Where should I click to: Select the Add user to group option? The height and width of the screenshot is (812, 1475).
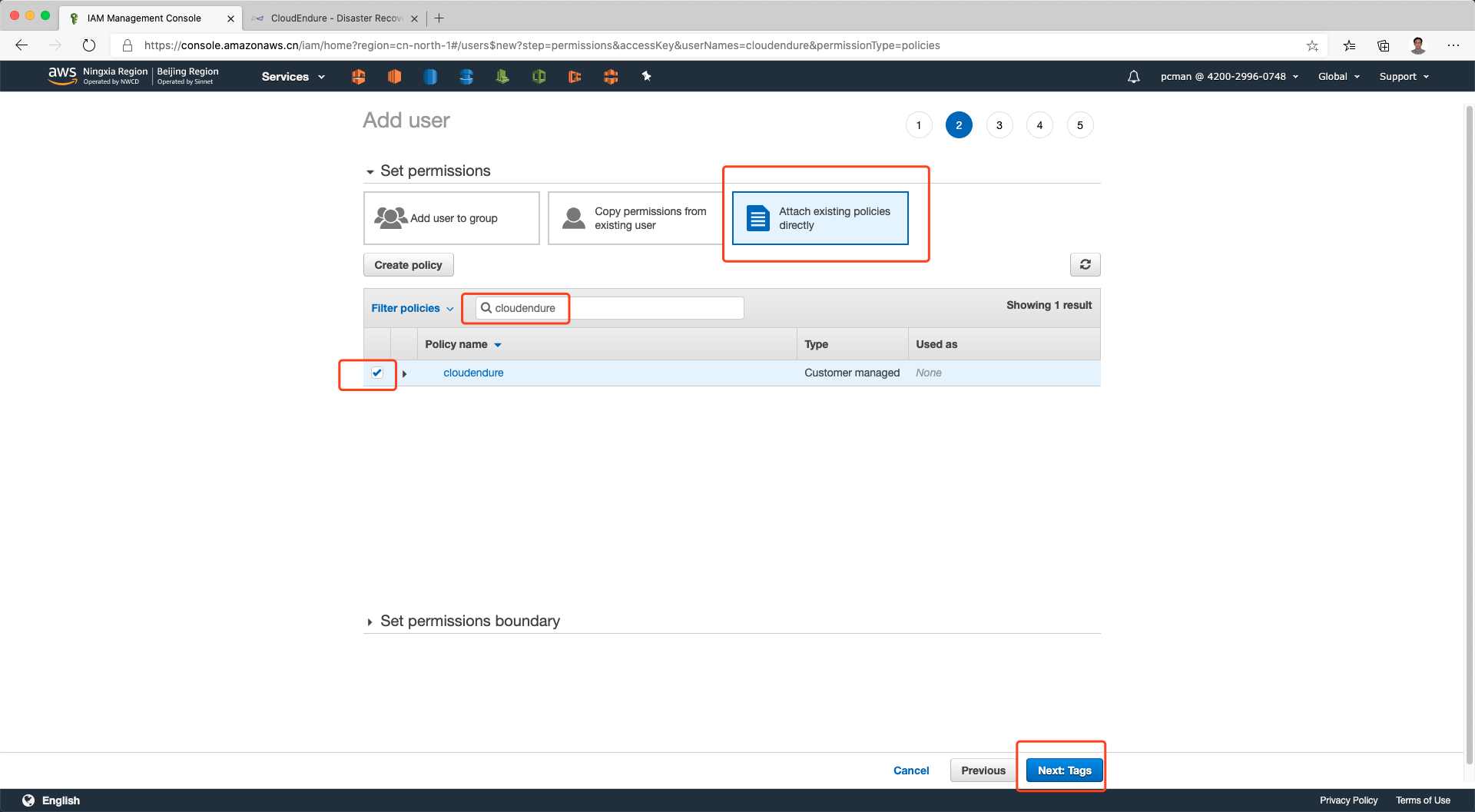[452, 218]
